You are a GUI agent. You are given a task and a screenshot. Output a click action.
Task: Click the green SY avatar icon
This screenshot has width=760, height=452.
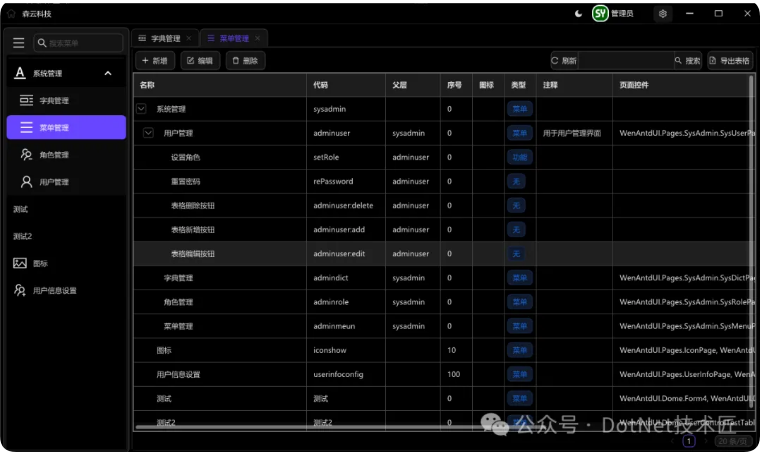[x=600, y=13]
